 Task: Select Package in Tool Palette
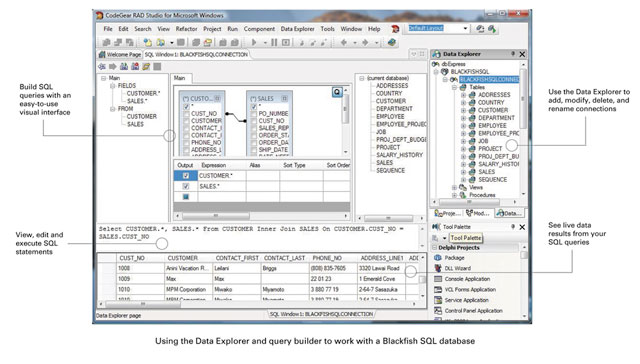pos(454,258)
